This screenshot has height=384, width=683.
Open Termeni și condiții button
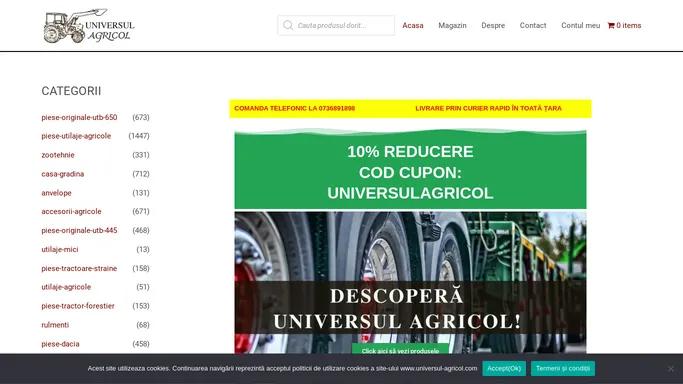[563, 368]
